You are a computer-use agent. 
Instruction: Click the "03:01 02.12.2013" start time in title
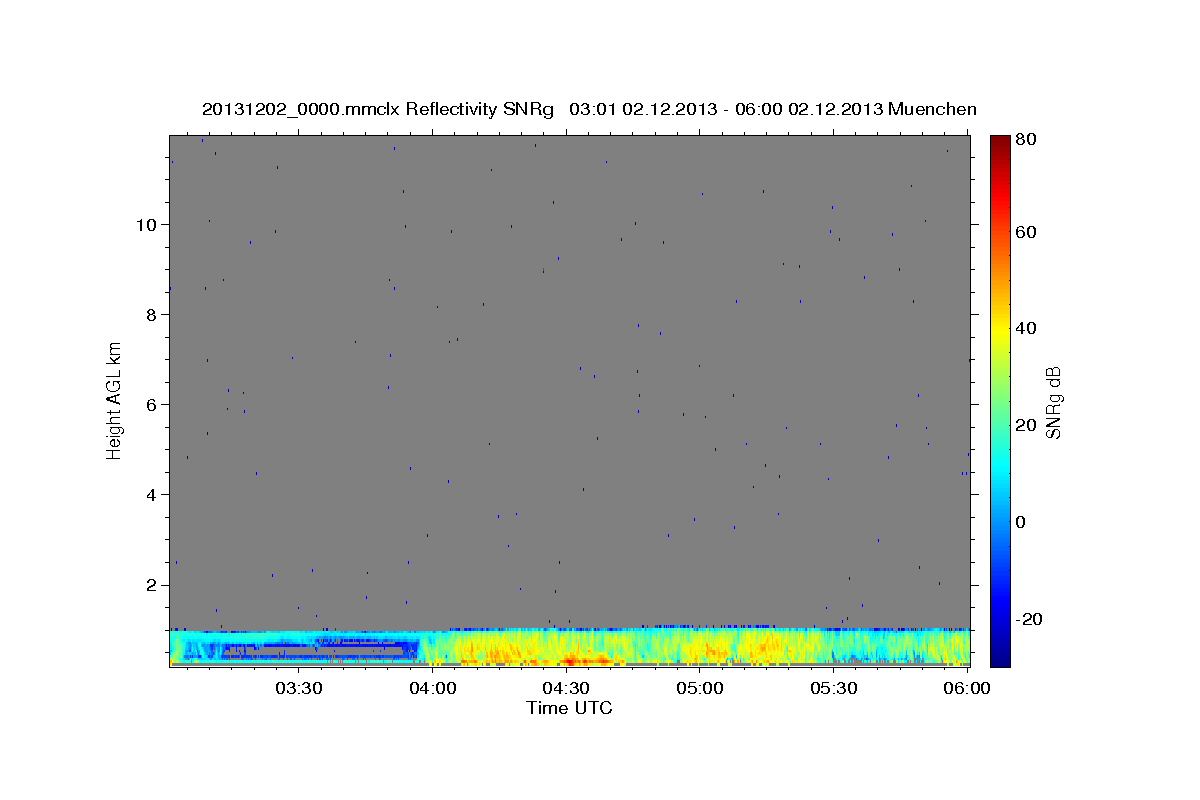pos(645,109)
